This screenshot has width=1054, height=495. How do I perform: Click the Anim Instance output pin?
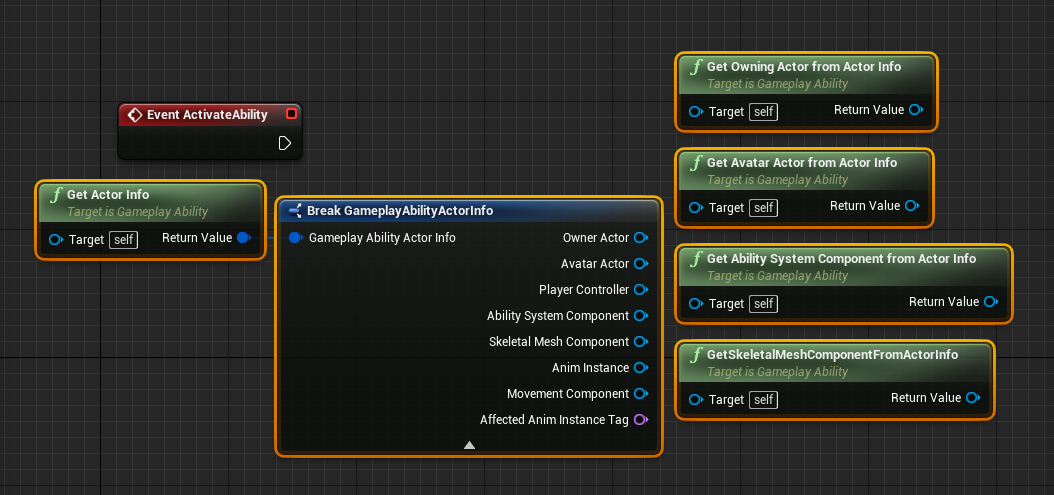pyautogui.click(x=641, y=367)
